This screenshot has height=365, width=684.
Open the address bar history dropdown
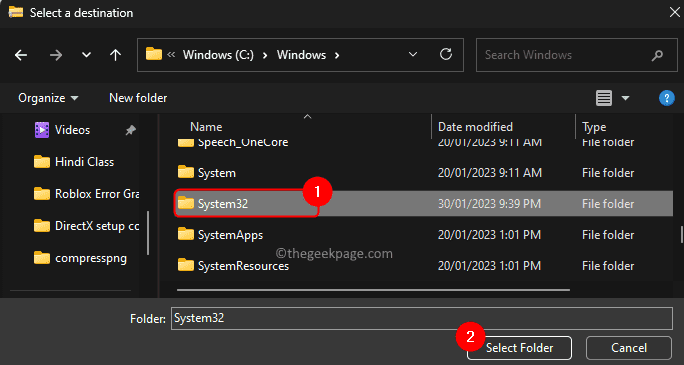pos(412,55)
